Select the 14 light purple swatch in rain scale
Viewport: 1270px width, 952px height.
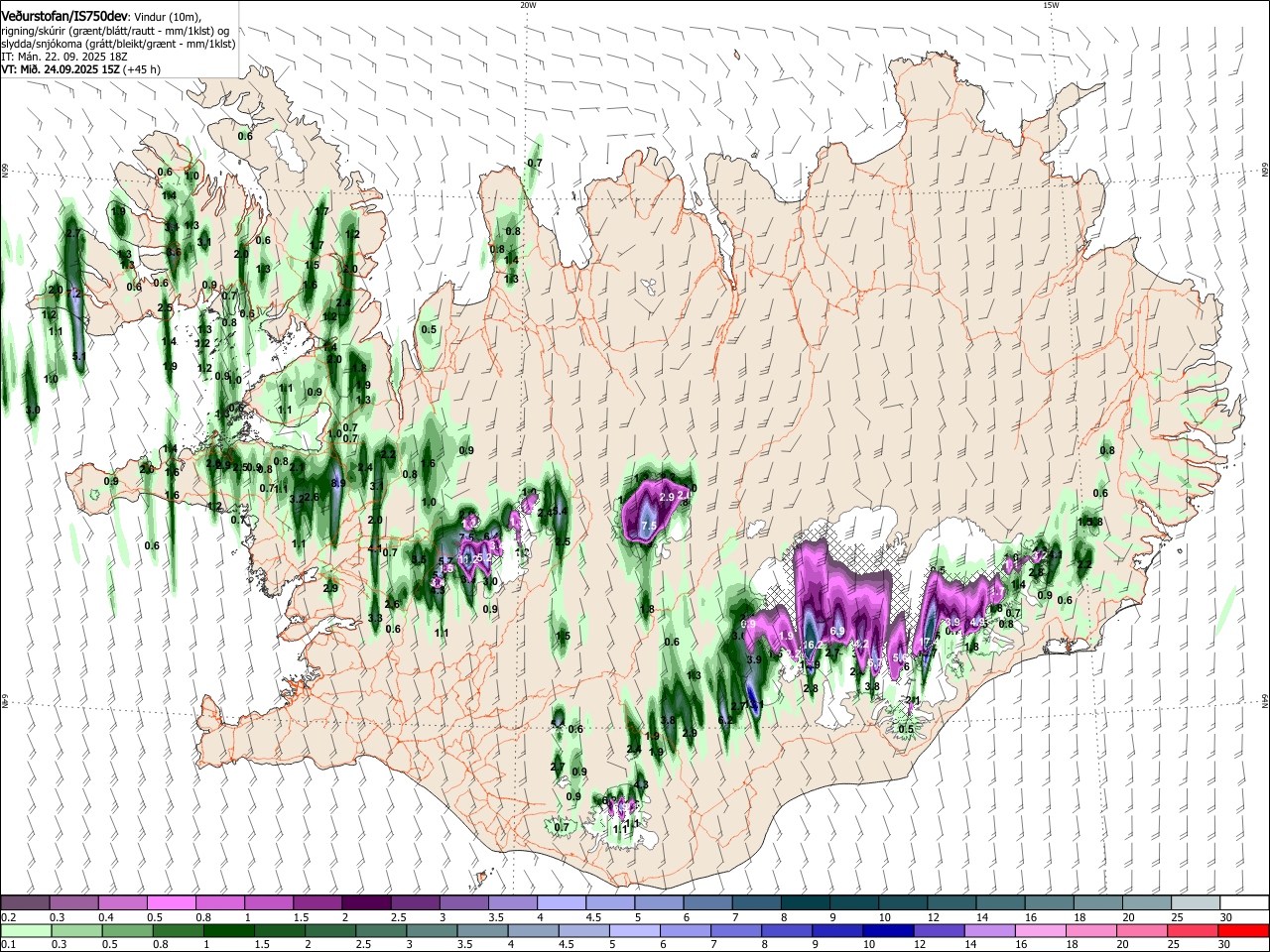click(989, 930)
